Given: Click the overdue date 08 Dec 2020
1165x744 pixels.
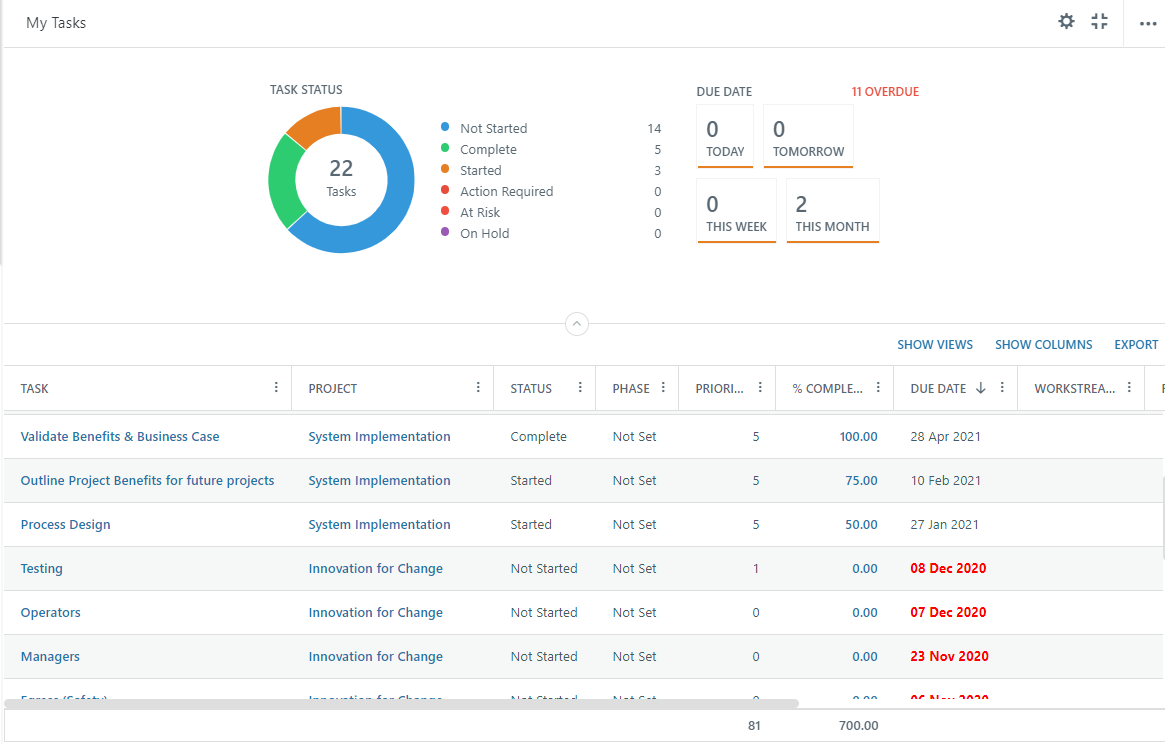Looking at the screenshot, I should click(x=948, y=569).
